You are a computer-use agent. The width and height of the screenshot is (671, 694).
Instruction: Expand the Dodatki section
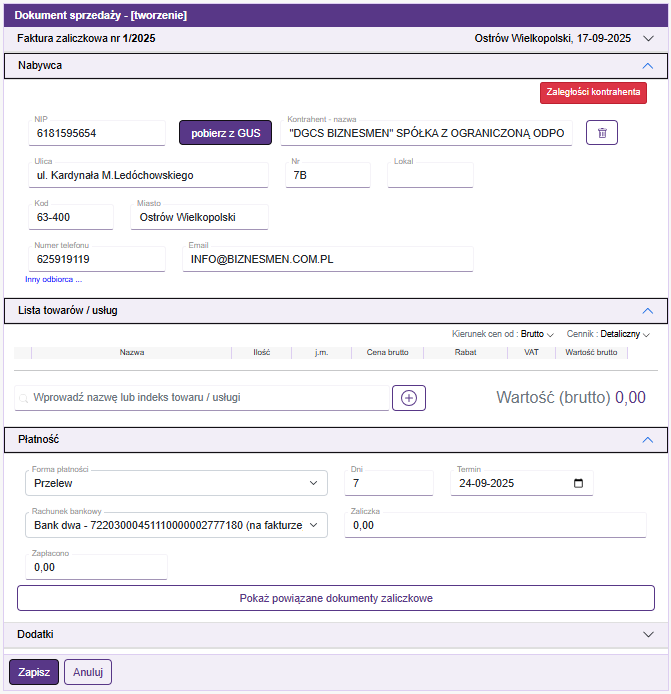coord(647,635)
